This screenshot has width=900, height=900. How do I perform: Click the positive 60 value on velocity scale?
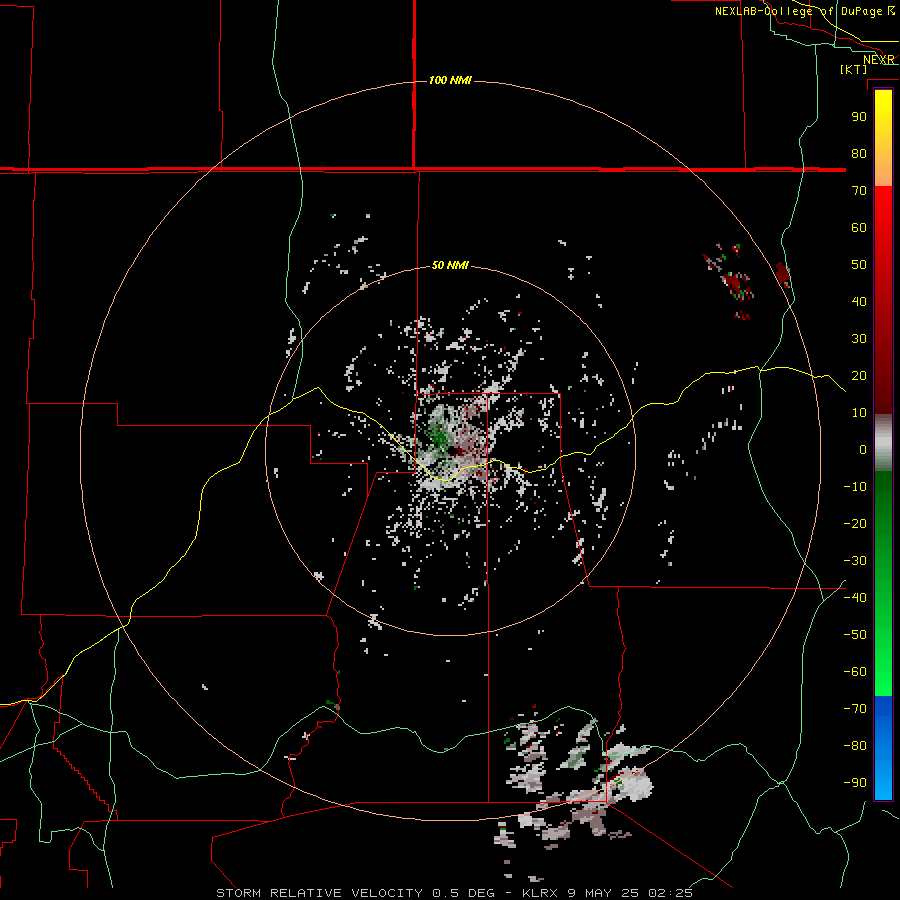click(859, 227)
